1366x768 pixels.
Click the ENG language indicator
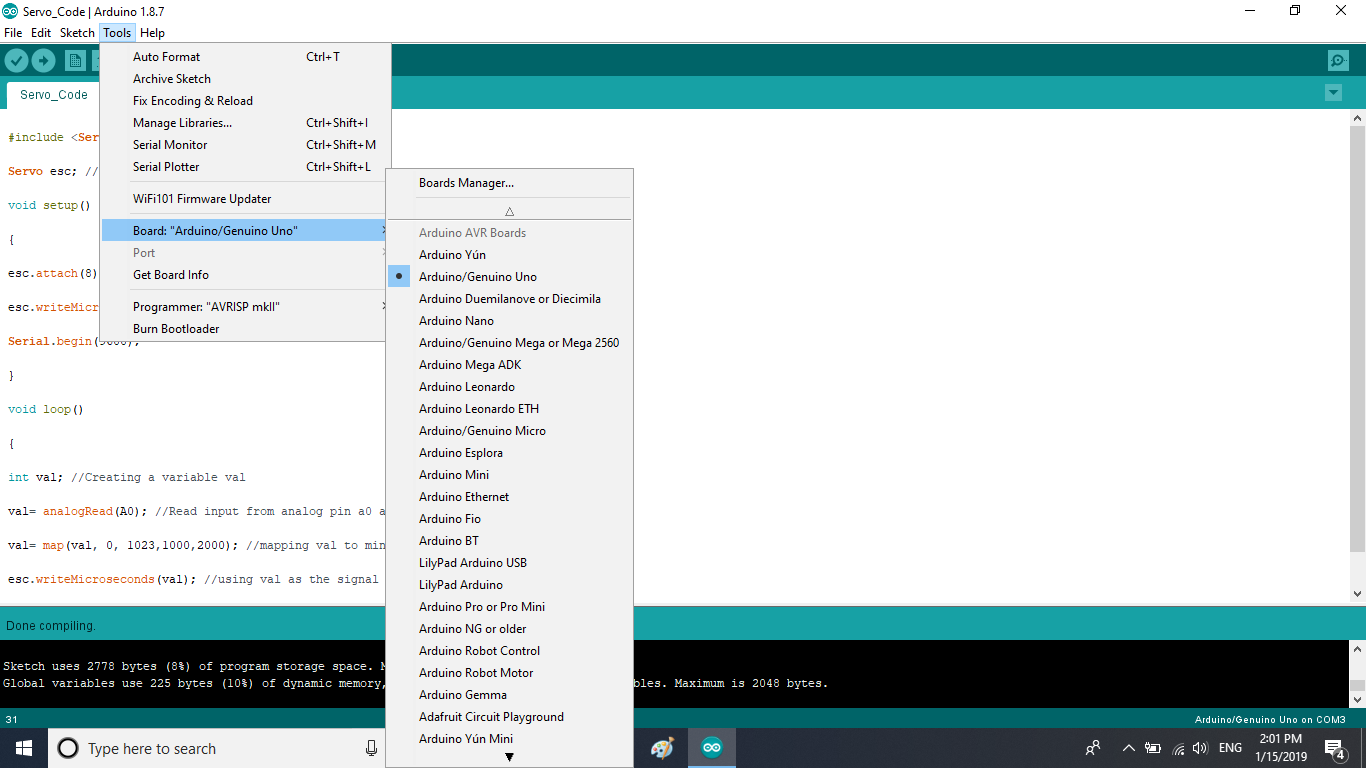[x=1230, y=748]
